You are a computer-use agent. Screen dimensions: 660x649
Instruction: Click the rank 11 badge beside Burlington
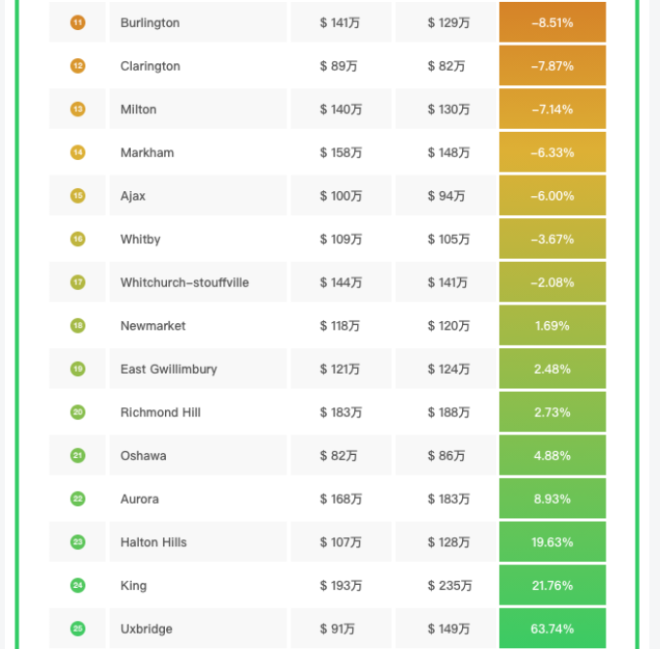click(78, 22)
